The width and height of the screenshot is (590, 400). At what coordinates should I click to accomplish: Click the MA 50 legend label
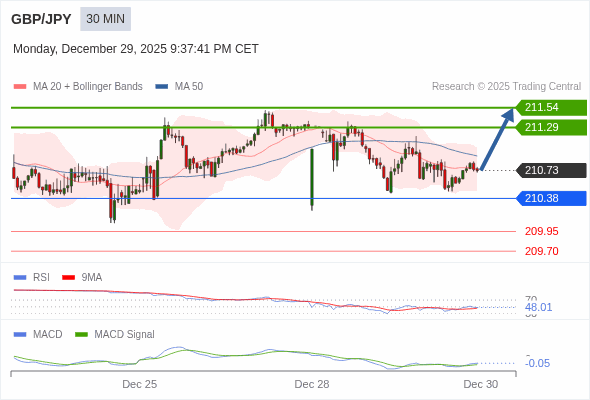189,87
